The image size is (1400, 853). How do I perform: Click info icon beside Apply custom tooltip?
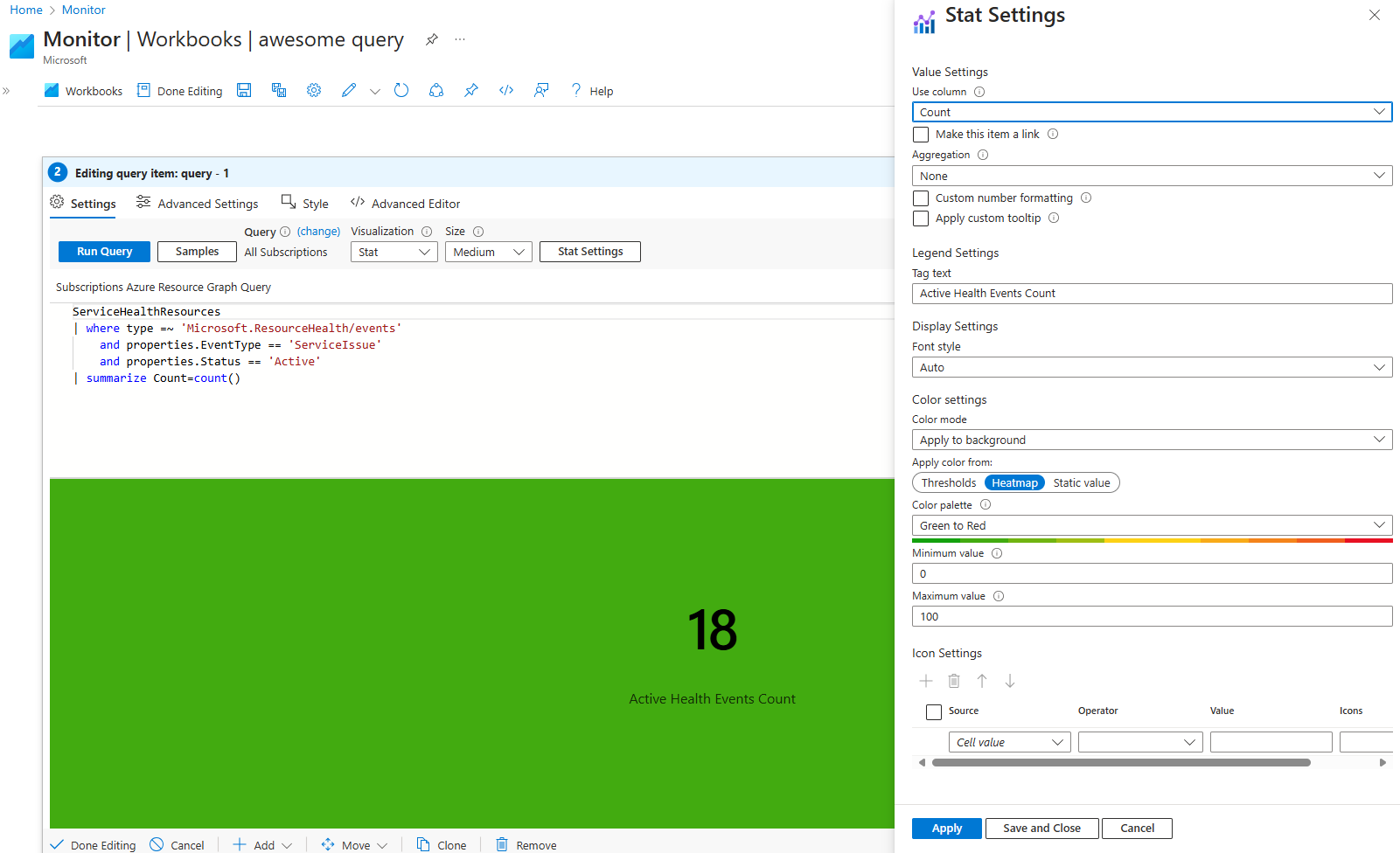pos(1054,218)
